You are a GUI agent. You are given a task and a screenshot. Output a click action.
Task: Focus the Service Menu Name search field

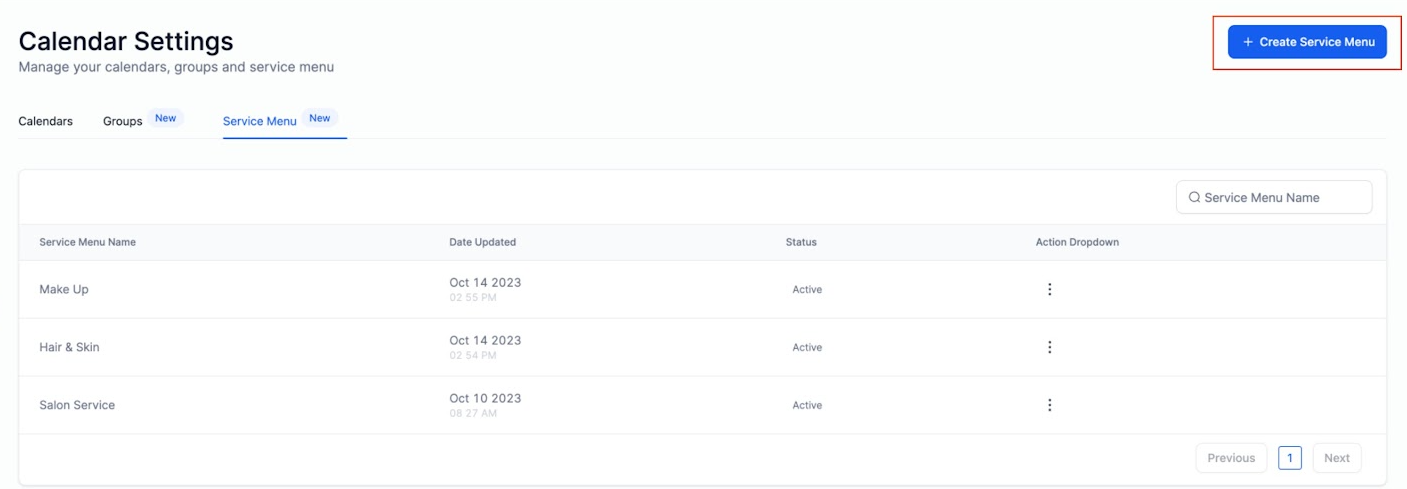[x=1274, y=197]
